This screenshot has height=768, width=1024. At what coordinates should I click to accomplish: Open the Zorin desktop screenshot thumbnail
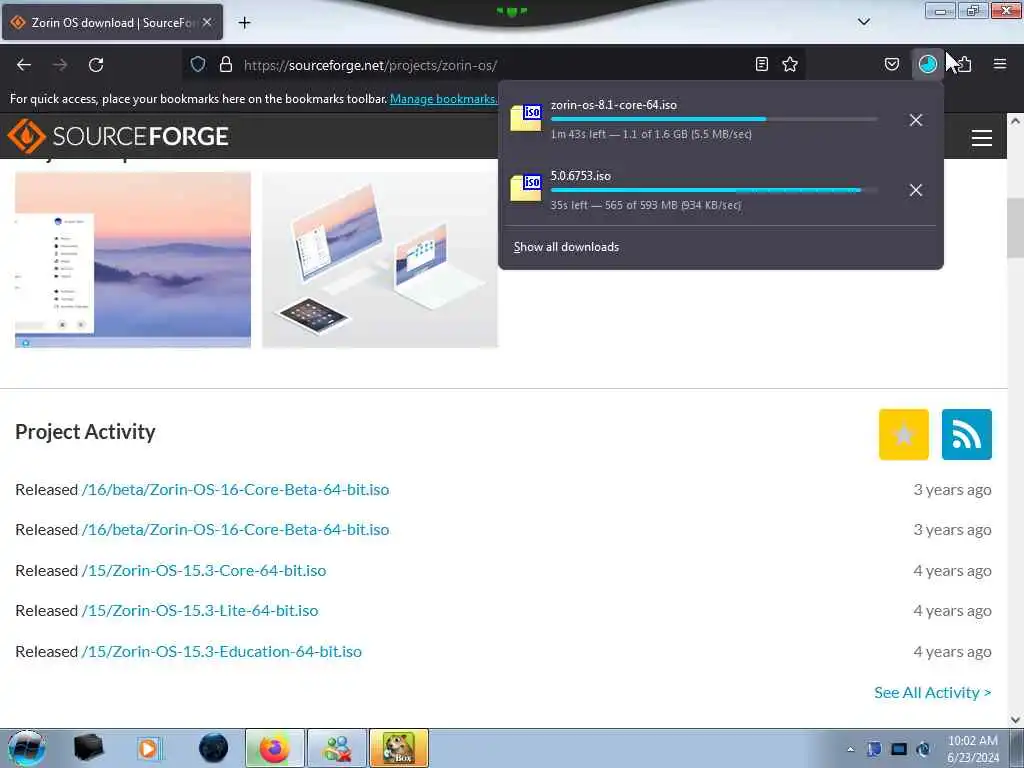coord(133,259)
